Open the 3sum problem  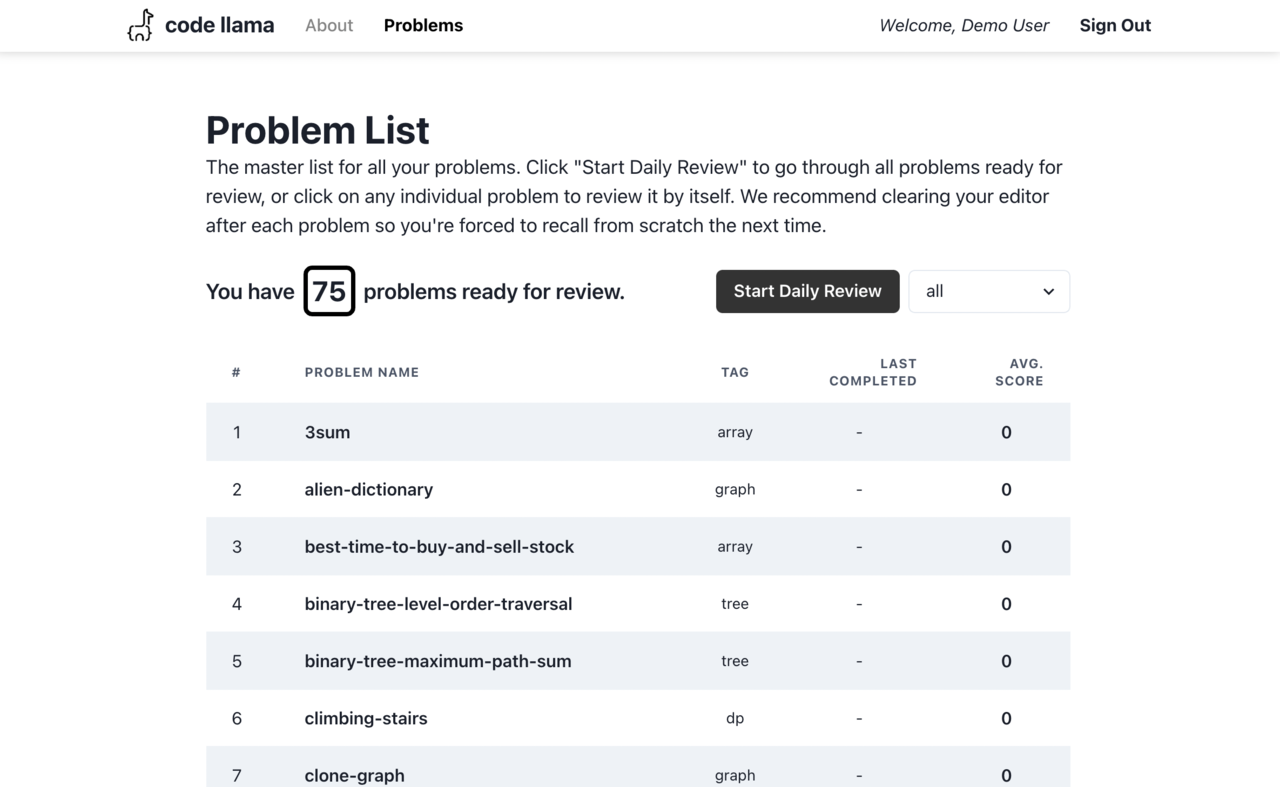pos(327,432)
